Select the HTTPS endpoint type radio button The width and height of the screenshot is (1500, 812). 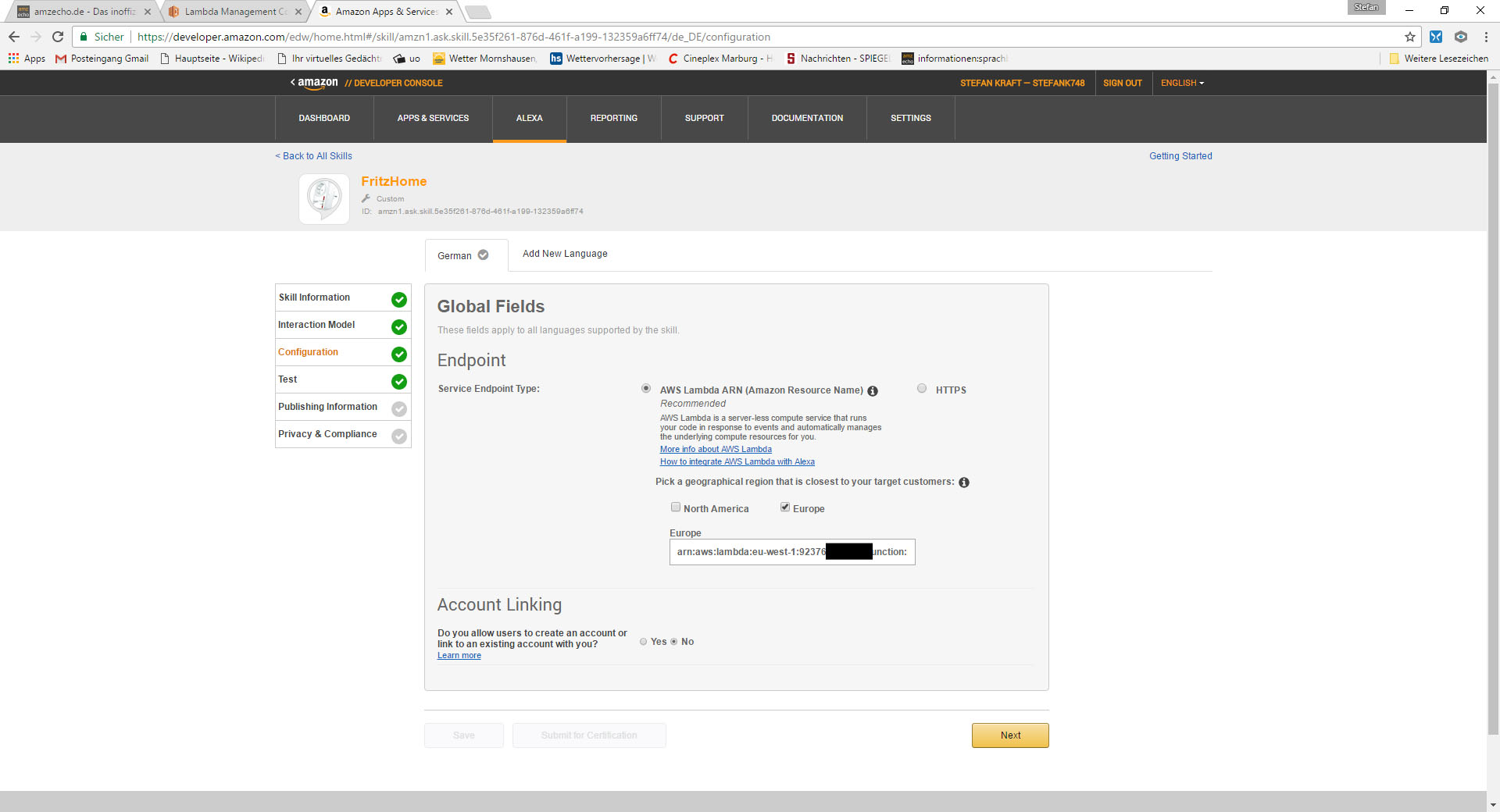[922, 389]
